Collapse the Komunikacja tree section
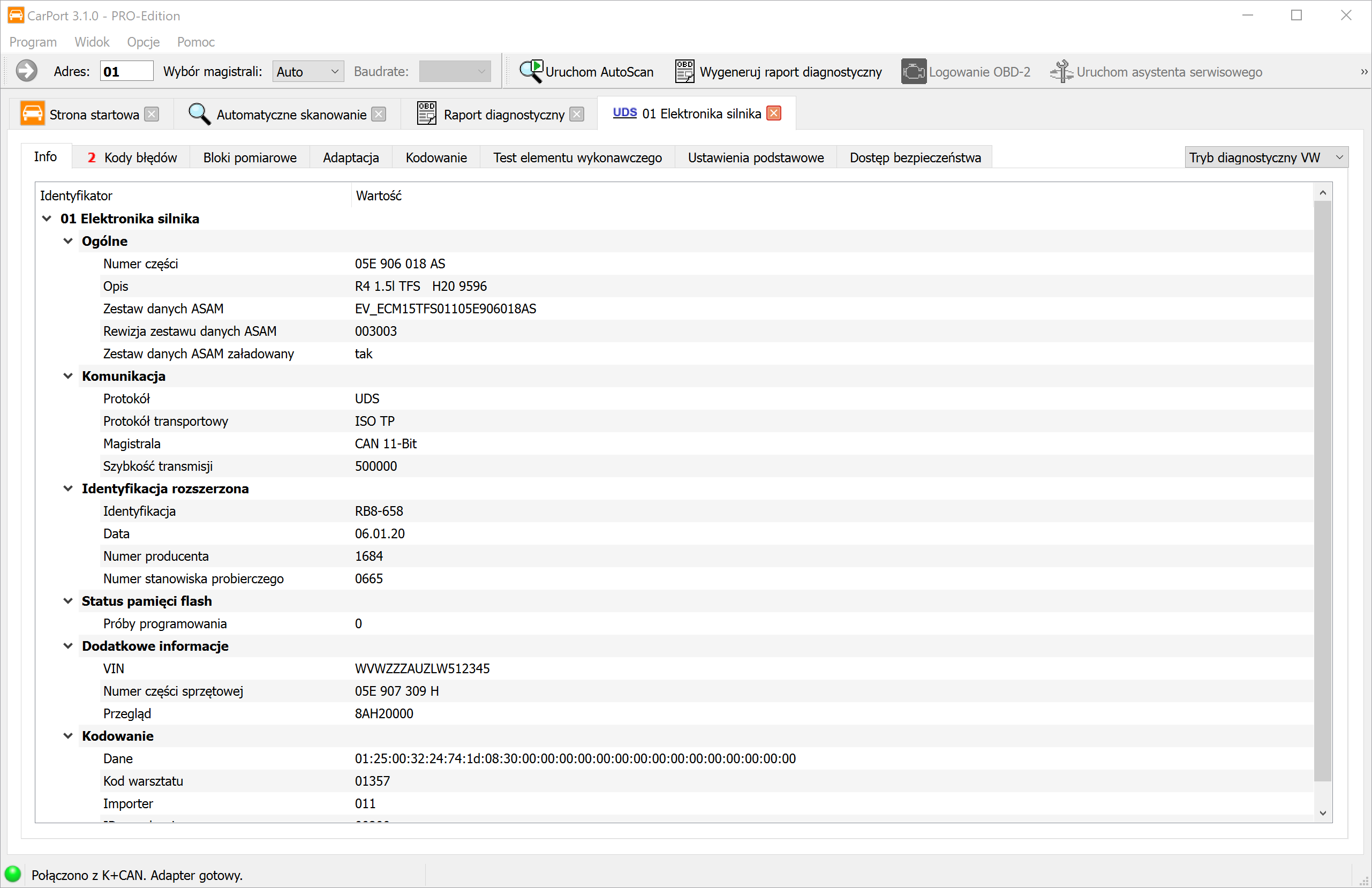 pyautogui.click(x=67, y=376)
